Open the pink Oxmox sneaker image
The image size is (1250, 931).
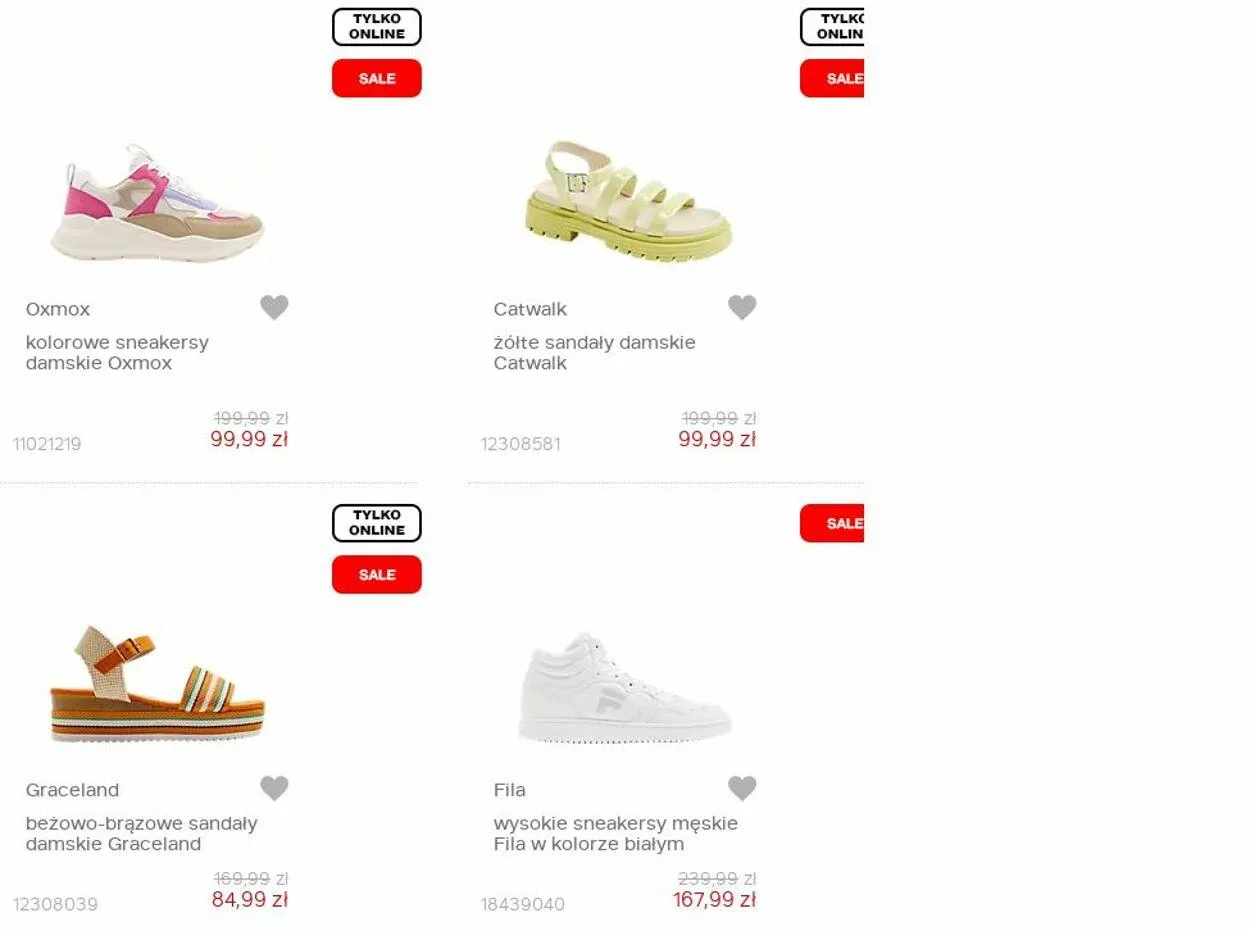[x=158, y=202]
